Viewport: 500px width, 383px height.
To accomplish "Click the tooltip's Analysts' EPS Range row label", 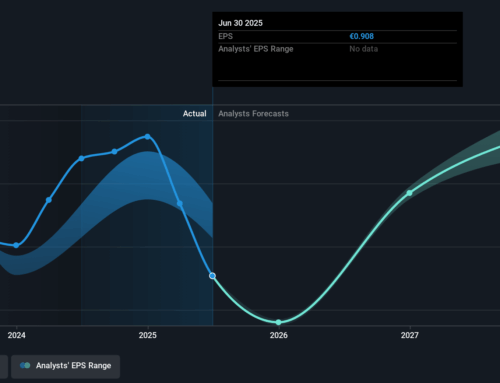I will tap(256, 49).
